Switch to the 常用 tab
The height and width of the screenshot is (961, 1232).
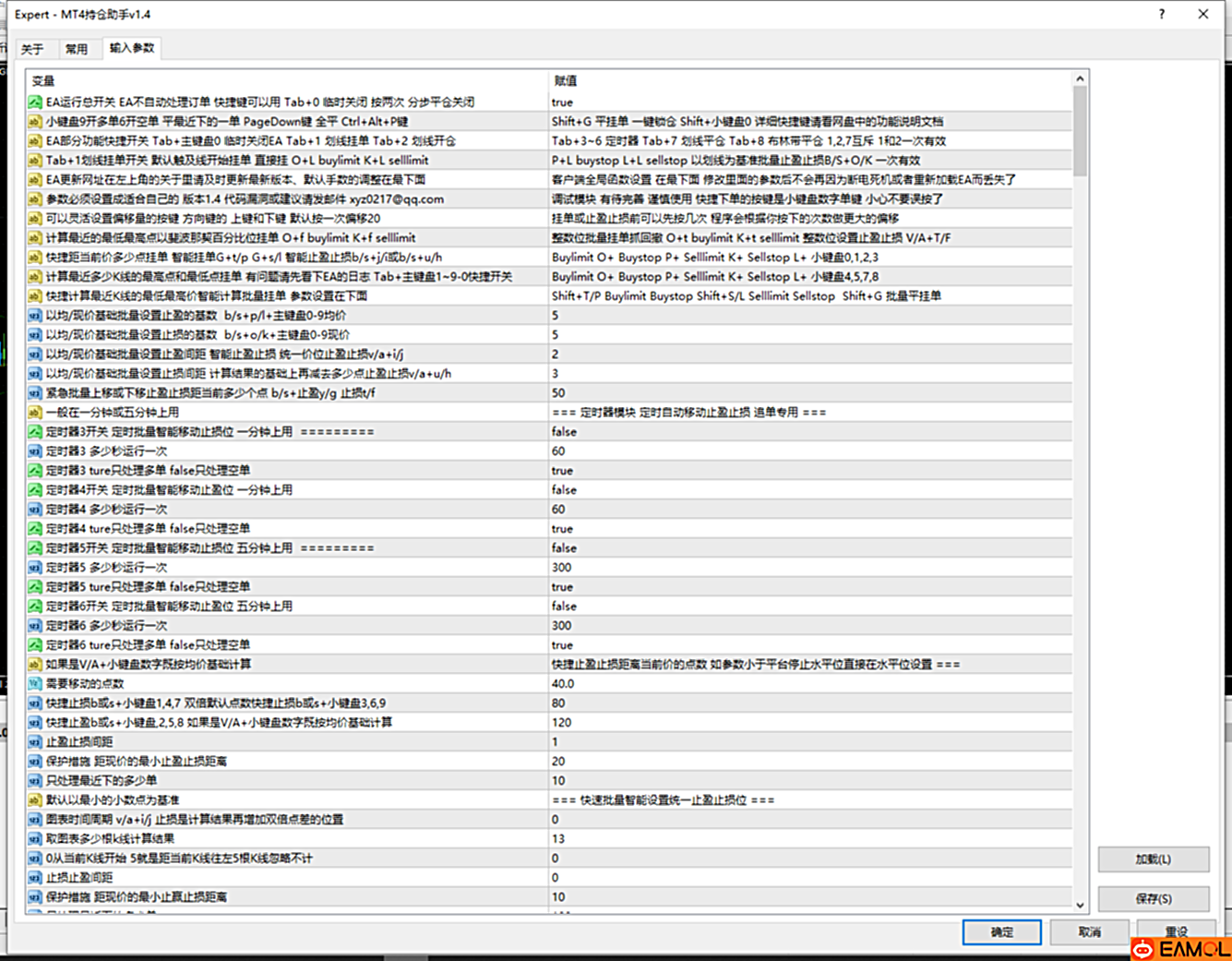pyautogui.click(x=76, y=49)
